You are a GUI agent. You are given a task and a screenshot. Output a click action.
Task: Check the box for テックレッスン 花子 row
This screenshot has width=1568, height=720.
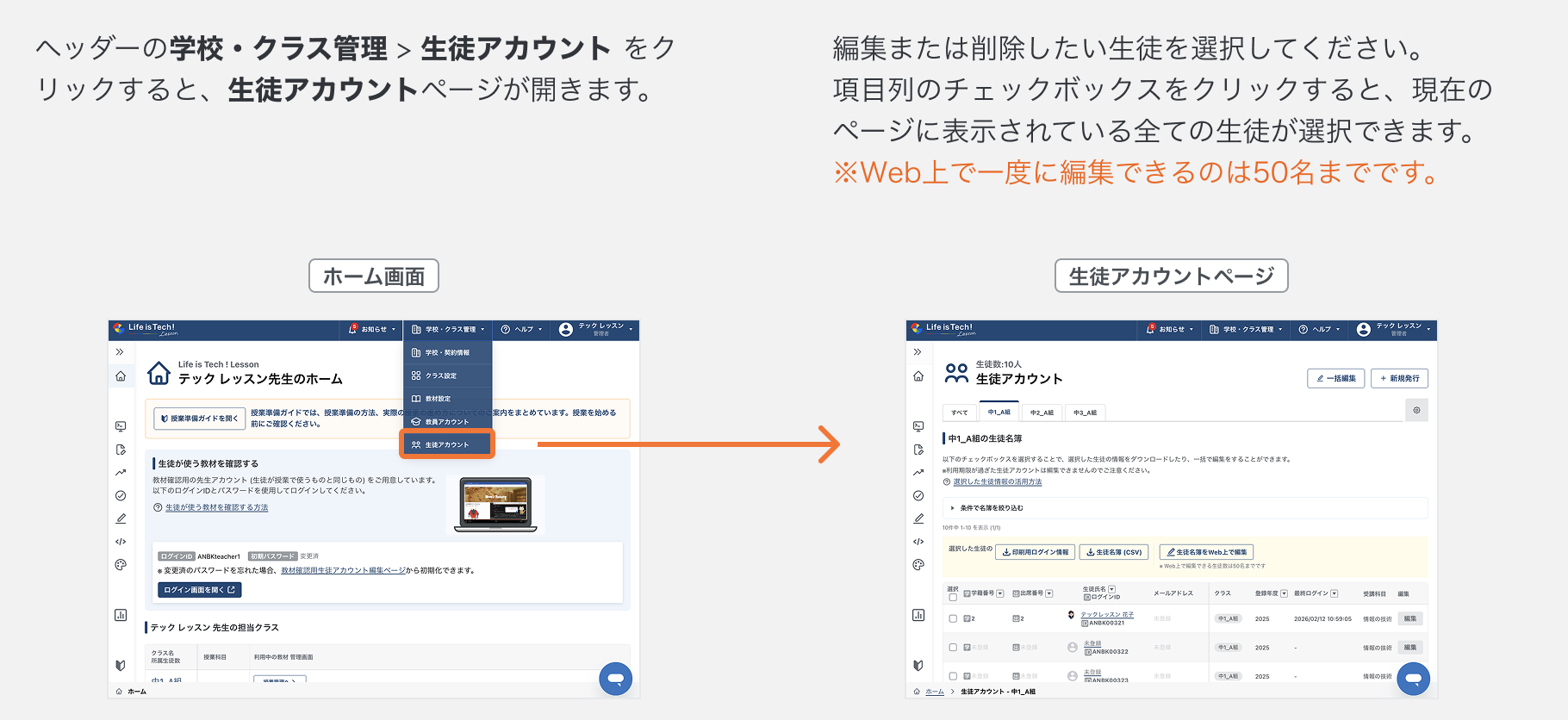953,618
